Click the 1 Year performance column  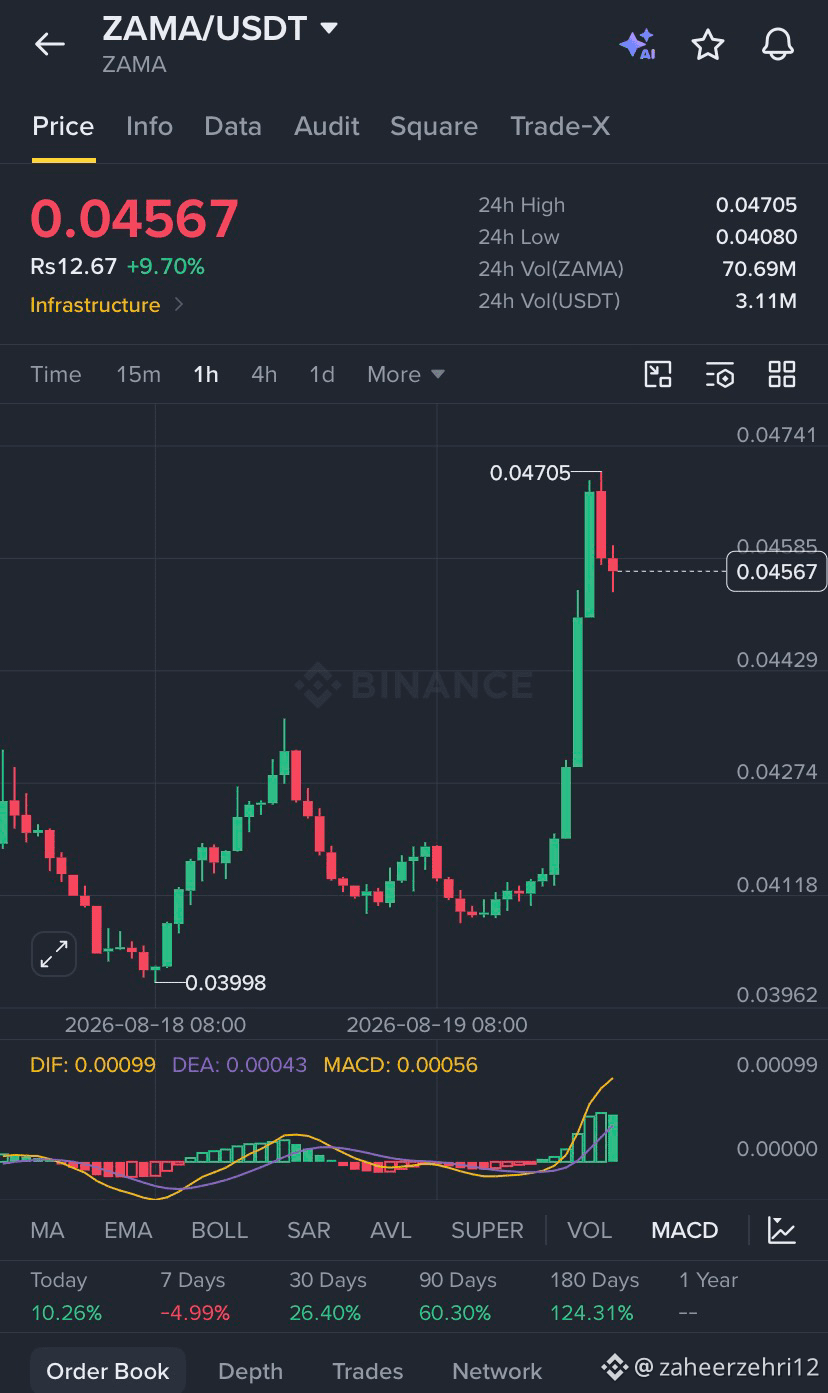[x=708, y=1296]
